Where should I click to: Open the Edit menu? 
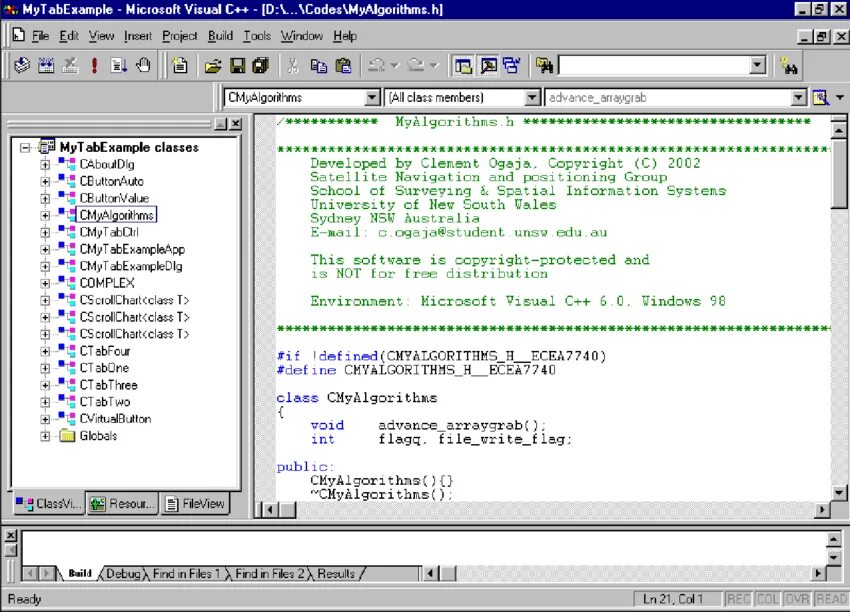[69, 36]
